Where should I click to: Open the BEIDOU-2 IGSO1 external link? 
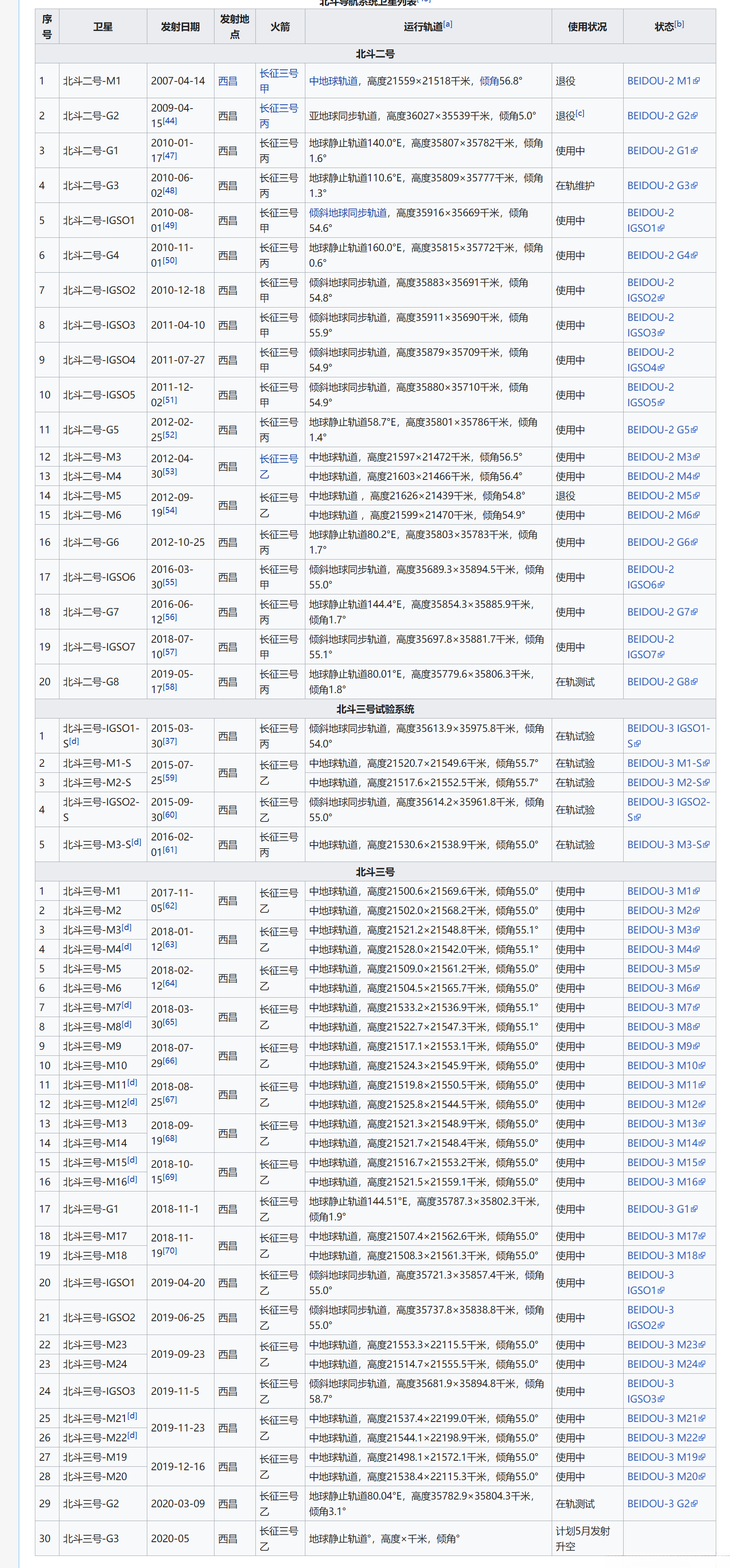pyautogui.click(x=650, y=221)
